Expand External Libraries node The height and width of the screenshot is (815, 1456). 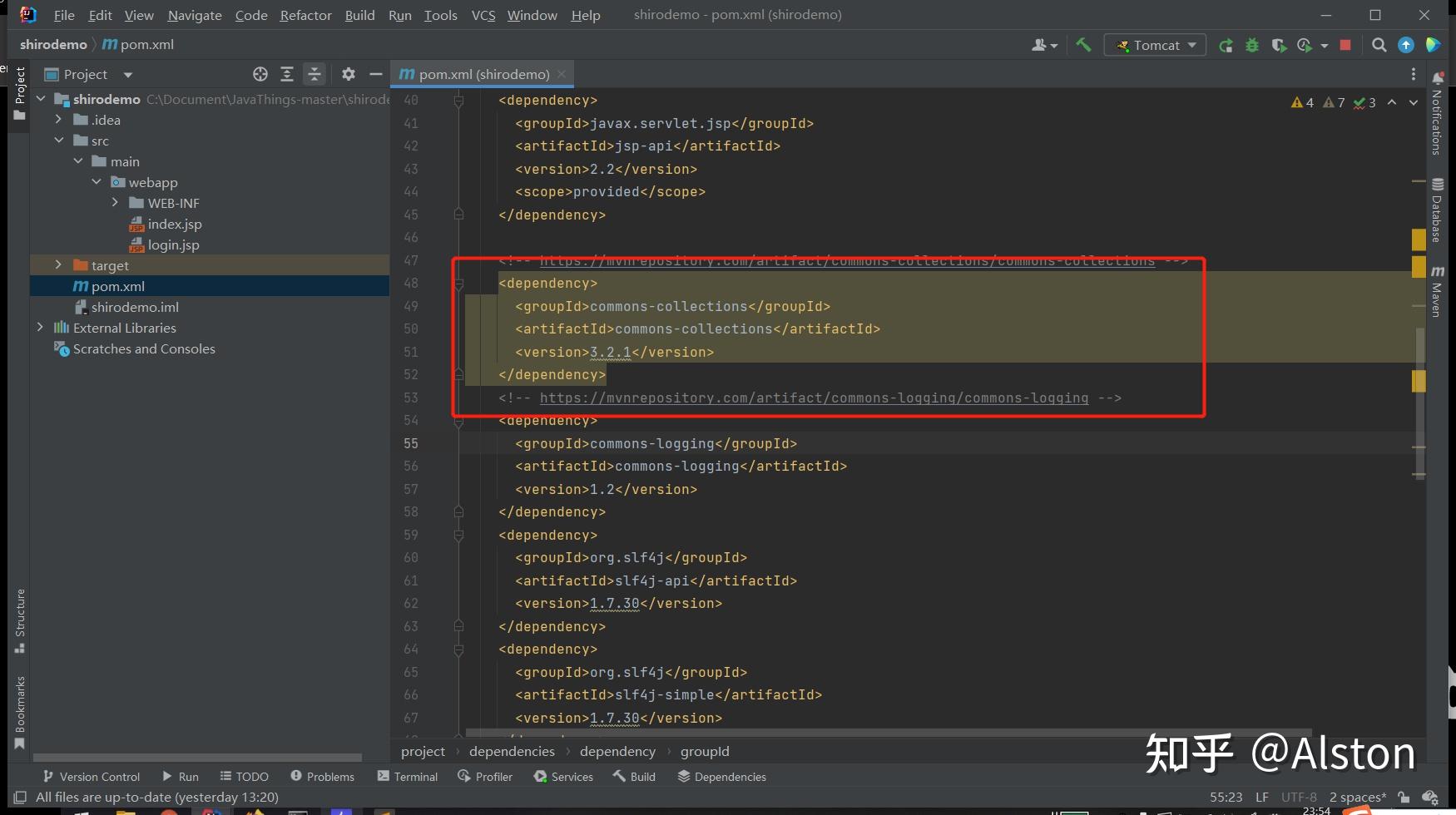(x=40, y=328)
